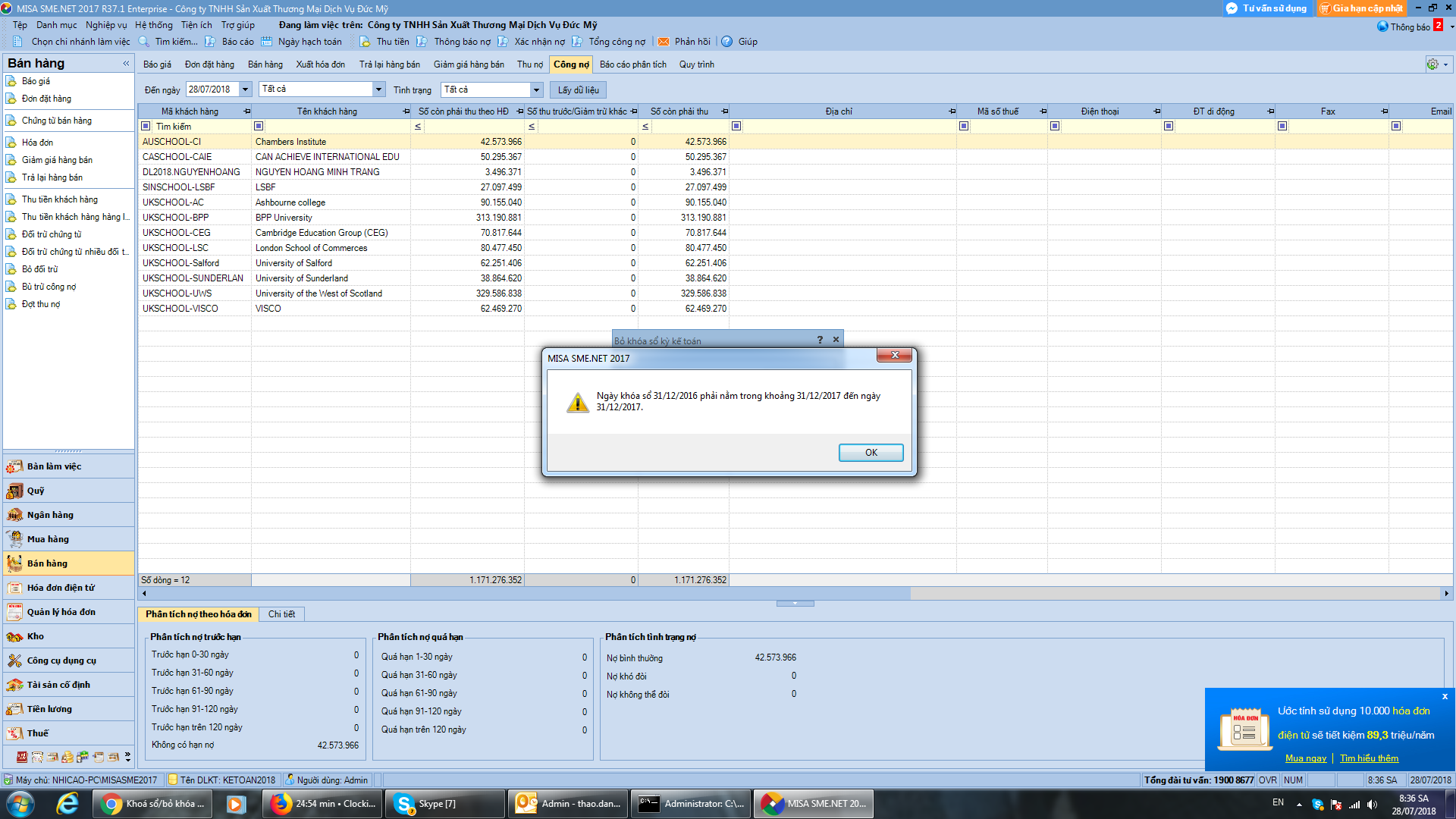Switch to Báo cáo phân tích tab
1456x819 pixels.
pyautogui.click(x=633, y=64)
